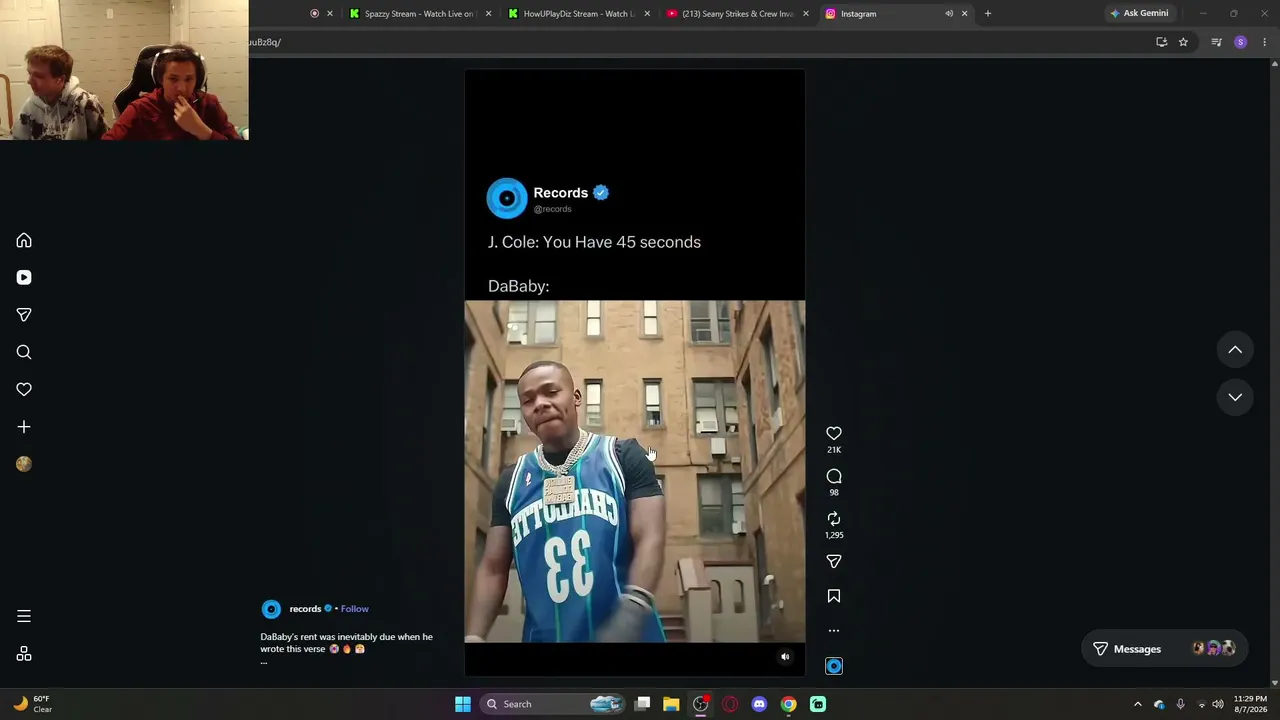Open the Chrome profile avatar

click(1241, 42)
